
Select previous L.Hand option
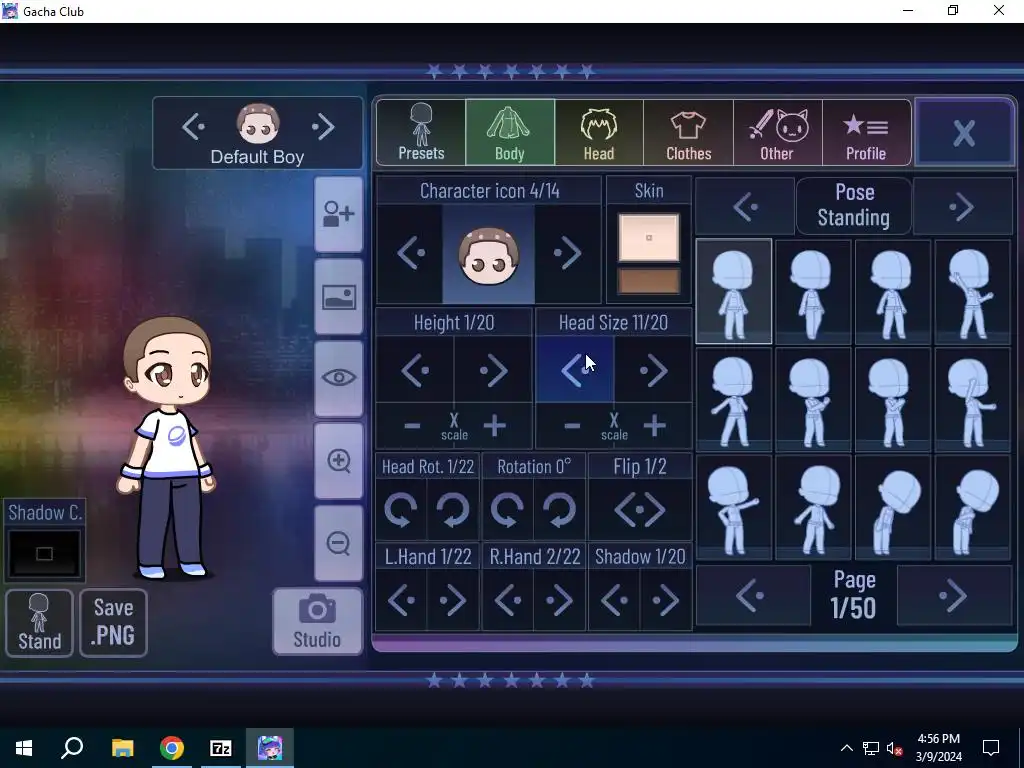click(x=401, y=600)
